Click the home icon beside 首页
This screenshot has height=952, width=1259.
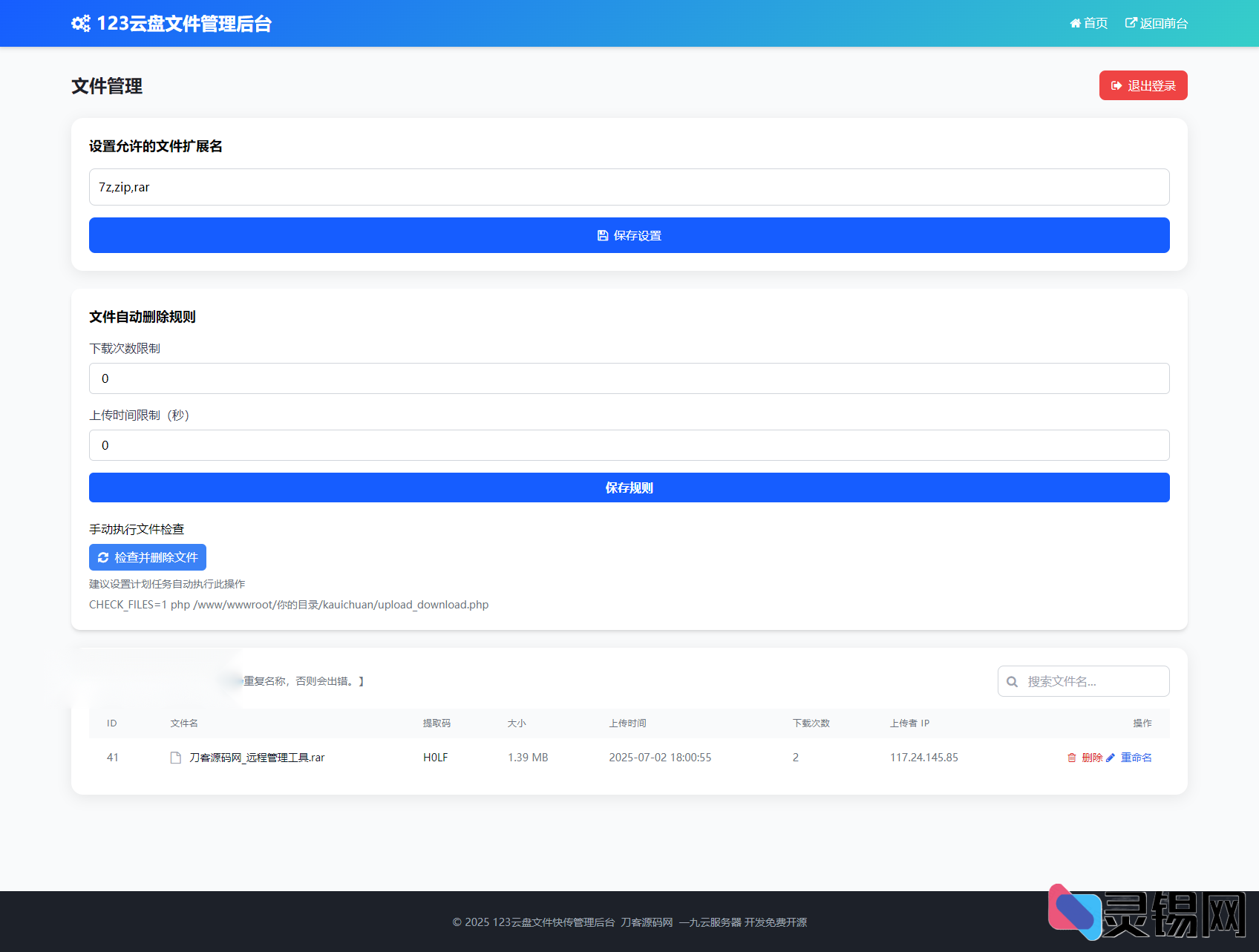click(x=1075, y=24)
